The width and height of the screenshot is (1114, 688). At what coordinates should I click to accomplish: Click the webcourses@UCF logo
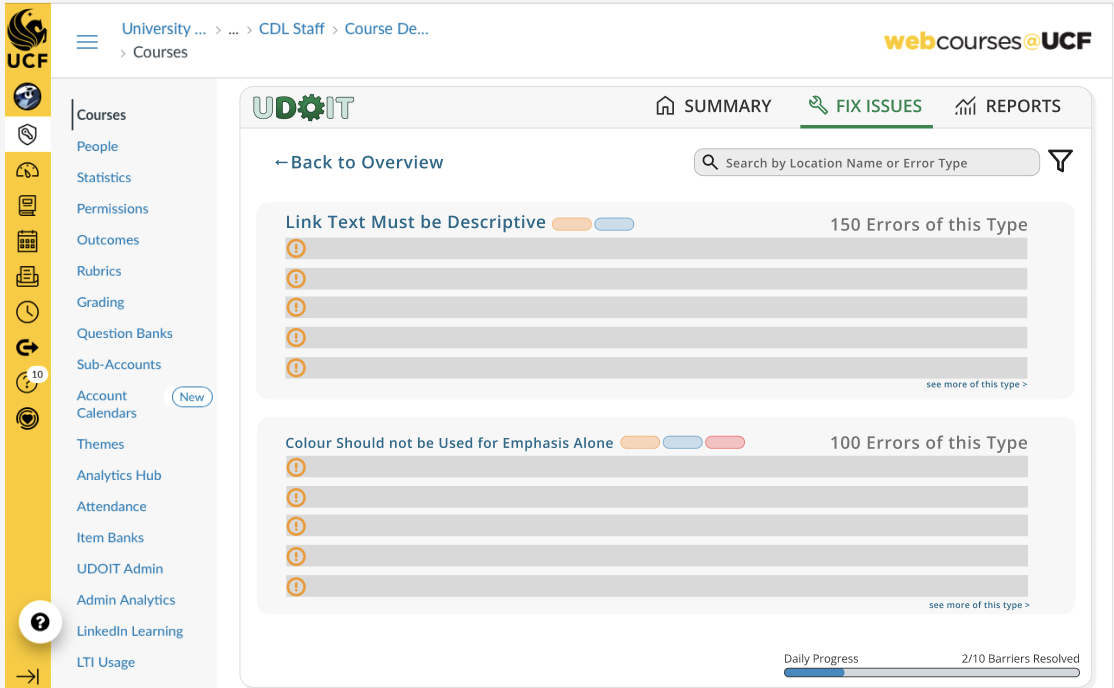point(988,41)
